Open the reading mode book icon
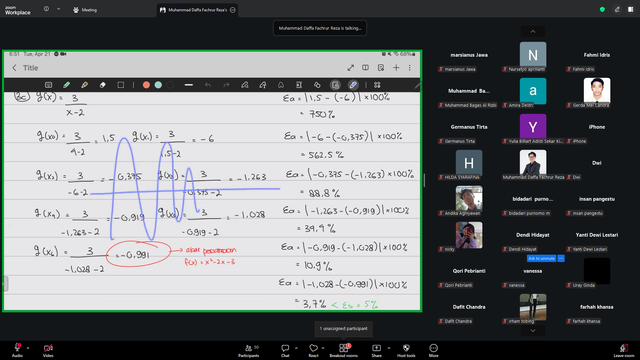Viewport: 640px width, 360px height. click(x=365, y=68)
